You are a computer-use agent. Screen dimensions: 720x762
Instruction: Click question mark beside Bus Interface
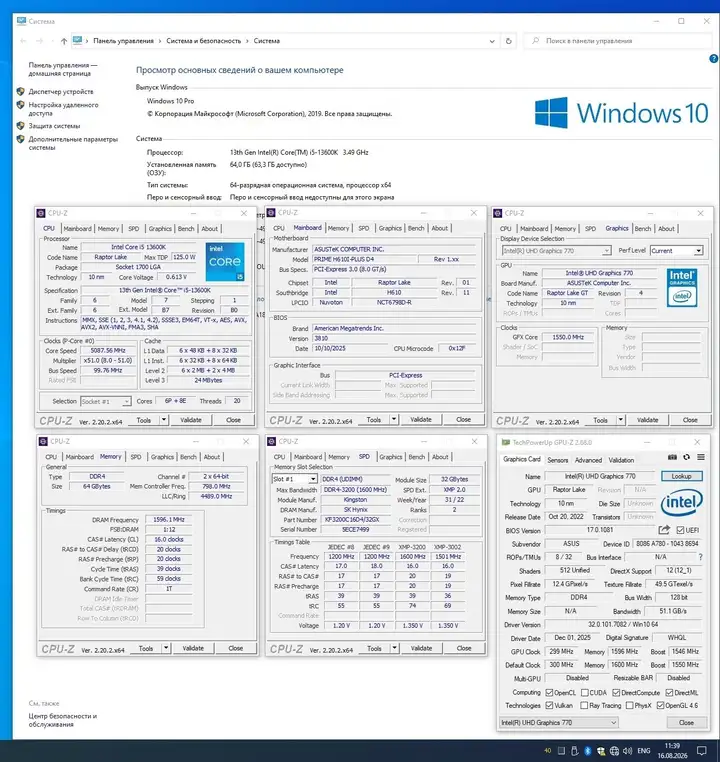click(700, 557)
